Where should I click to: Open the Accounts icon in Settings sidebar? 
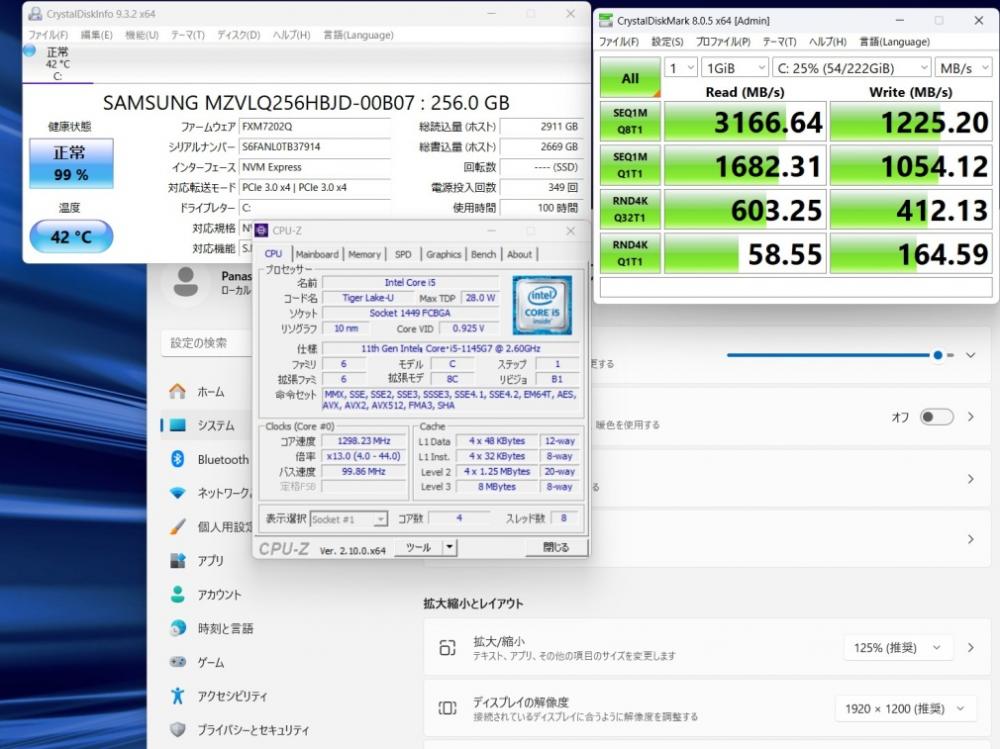177,594
